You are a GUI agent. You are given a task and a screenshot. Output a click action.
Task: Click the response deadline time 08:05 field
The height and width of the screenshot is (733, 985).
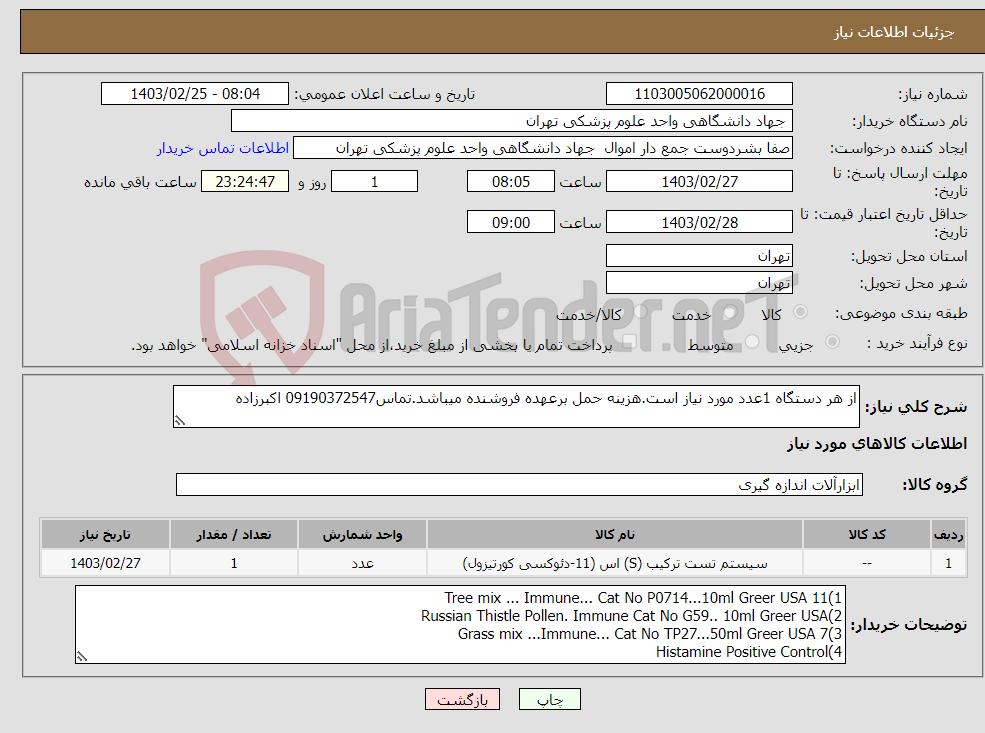point(511,182)
